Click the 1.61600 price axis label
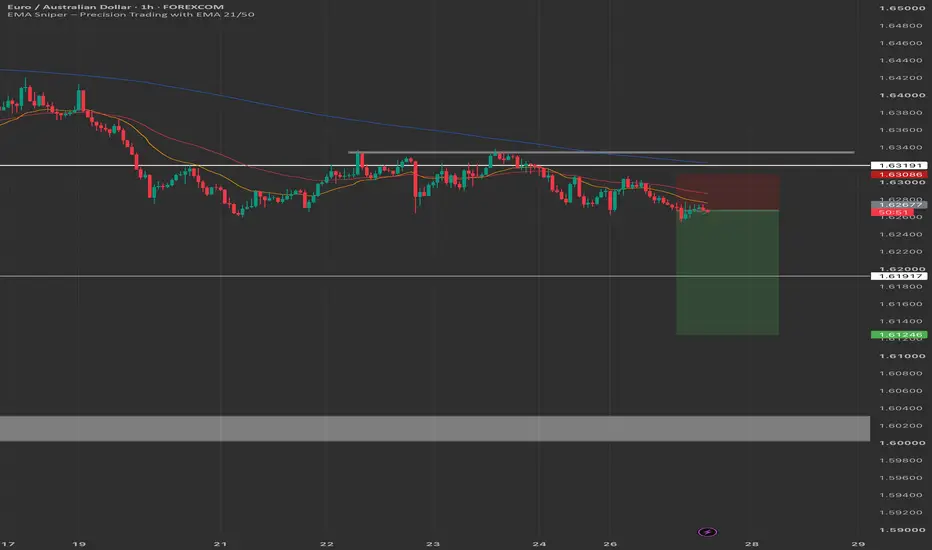Viewport: 932px width, 550px height. tap(902, 304)
